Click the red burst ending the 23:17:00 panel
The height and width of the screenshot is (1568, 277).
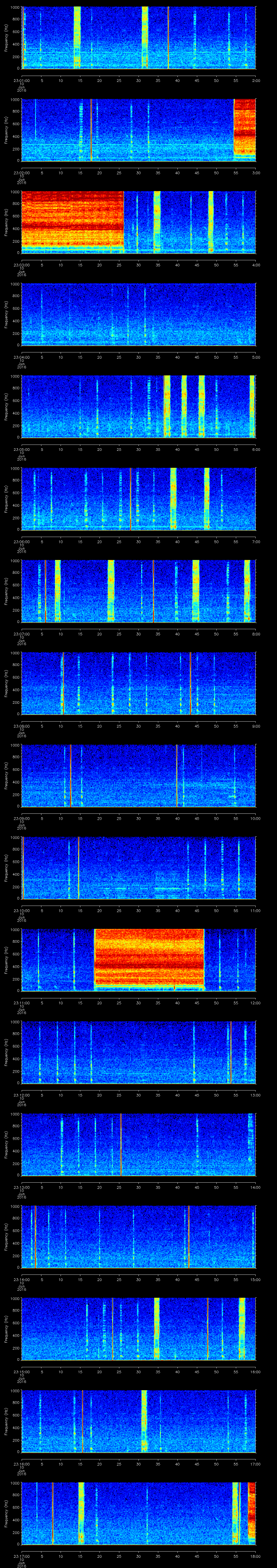[252, 1511]
